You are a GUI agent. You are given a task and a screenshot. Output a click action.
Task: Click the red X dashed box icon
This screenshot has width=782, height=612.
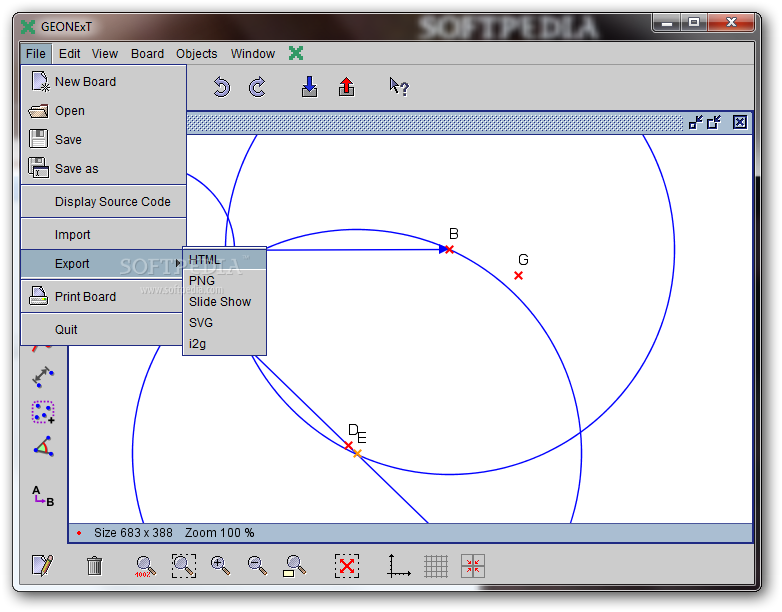point(347,566)
